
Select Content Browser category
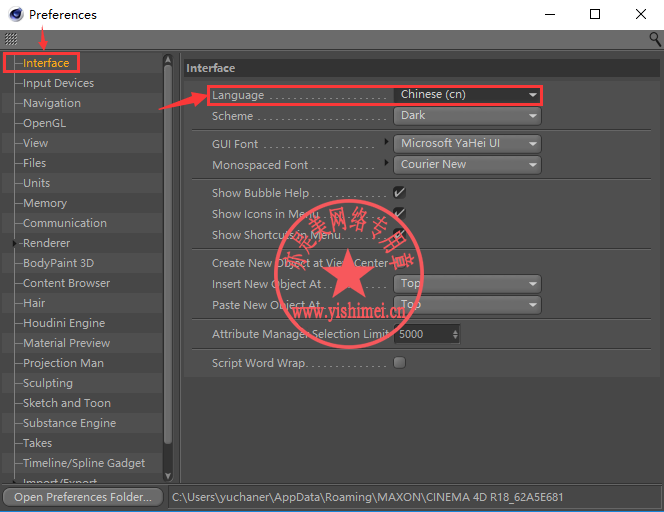[66, 283]
